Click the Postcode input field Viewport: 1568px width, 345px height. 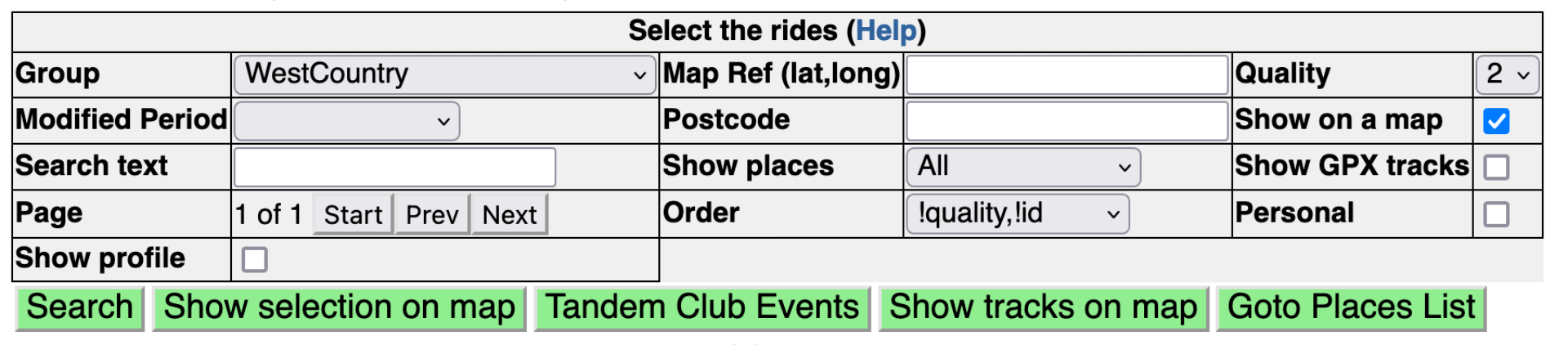[1067, 121]
